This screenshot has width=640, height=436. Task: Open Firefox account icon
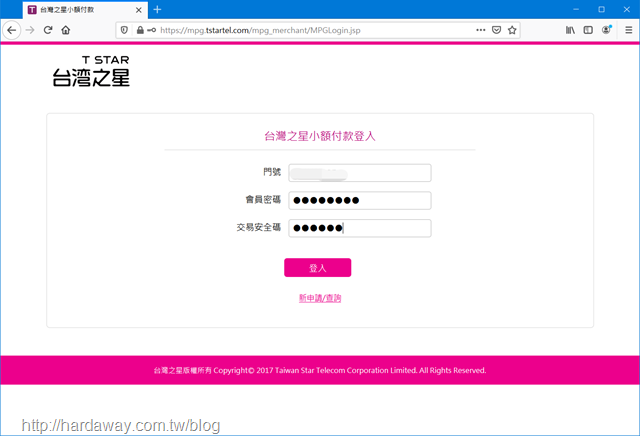[x=606, y=30]
